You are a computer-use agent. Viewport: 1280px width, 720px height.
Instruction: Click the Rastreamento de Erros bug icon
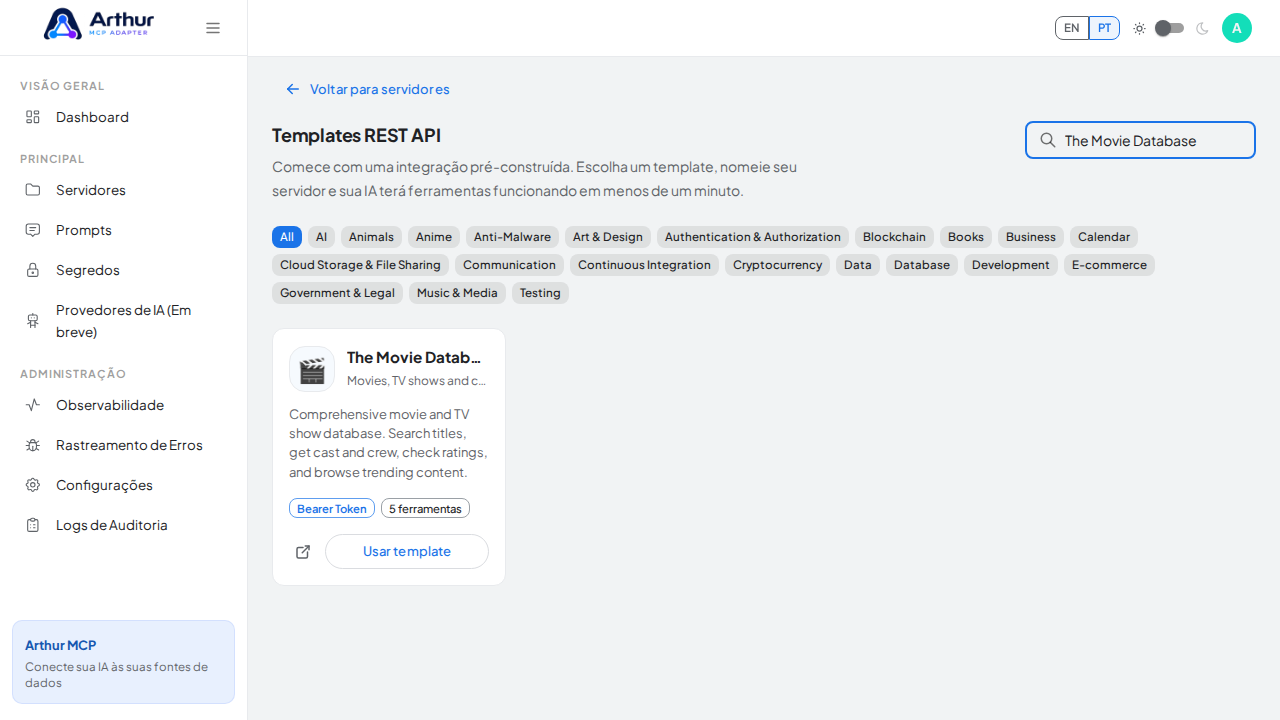[33, 445]
